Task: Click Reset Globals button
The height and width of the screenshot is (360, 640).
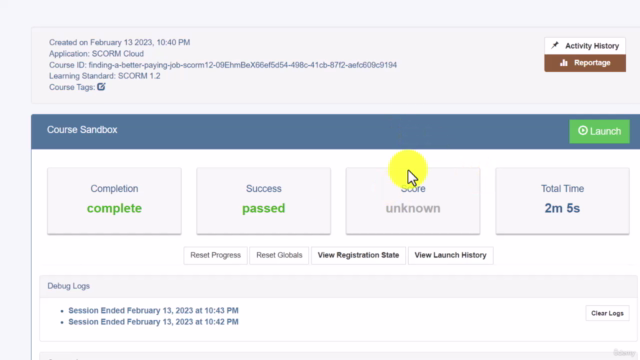Action: click(279, 255)
